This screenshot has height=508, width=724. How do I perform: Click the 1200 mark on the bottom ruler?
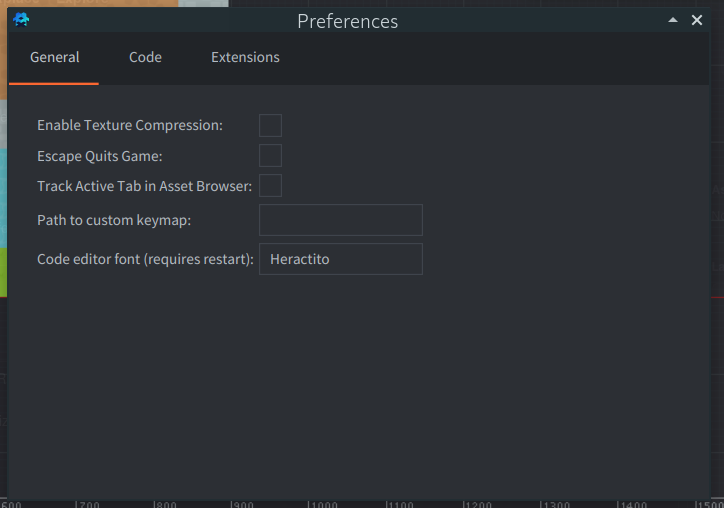point(477,504)
